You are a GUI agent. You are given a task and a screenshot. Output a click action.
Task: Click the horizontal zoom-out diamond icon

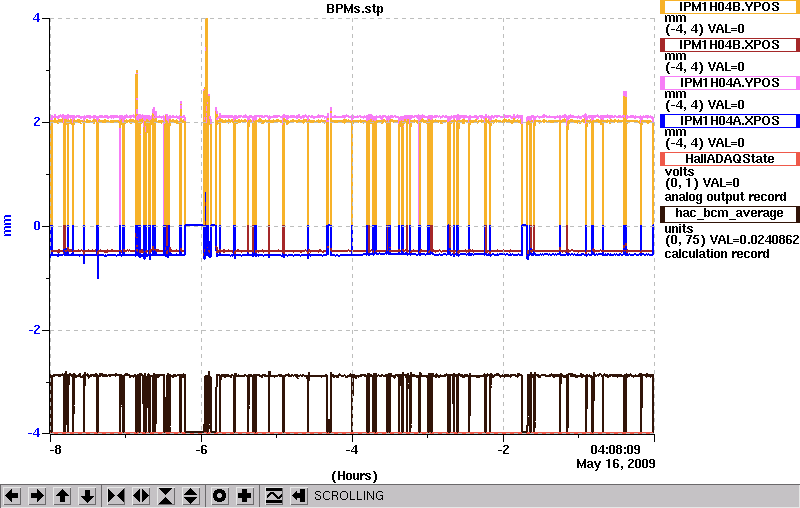coord(141,496)
